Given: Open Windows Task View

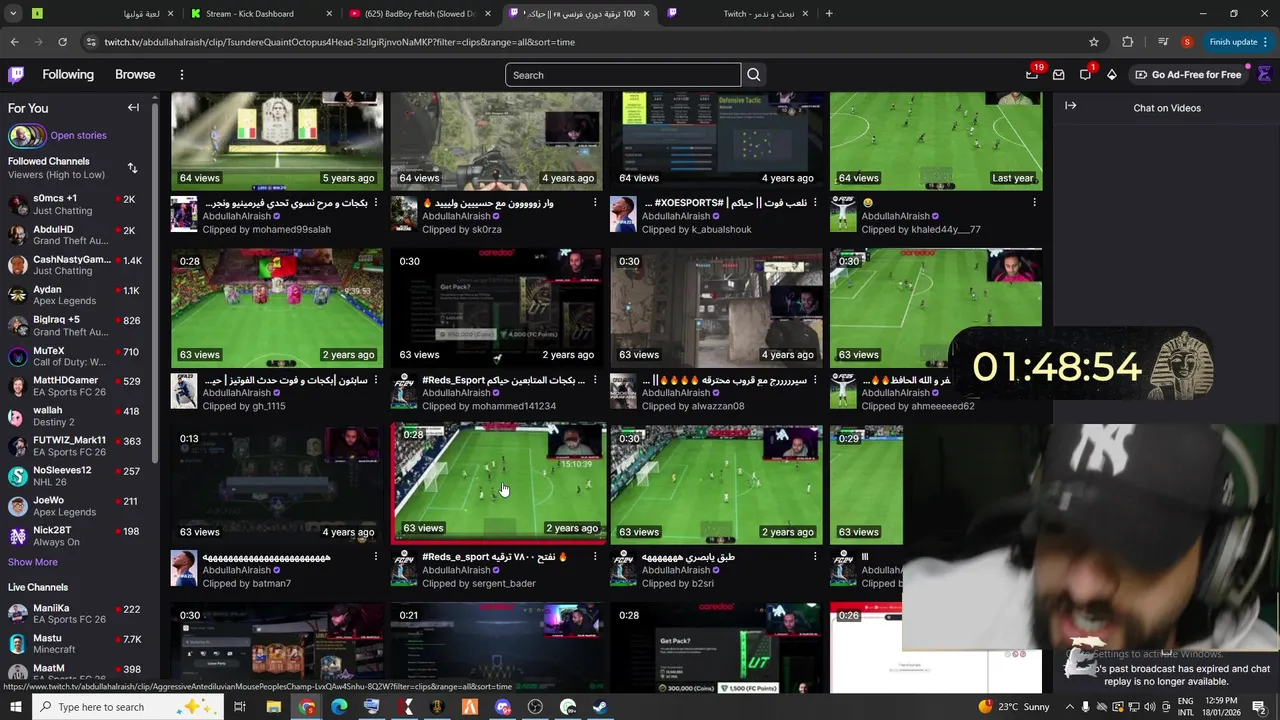Looking at the screenshot, I should (240, 707).
